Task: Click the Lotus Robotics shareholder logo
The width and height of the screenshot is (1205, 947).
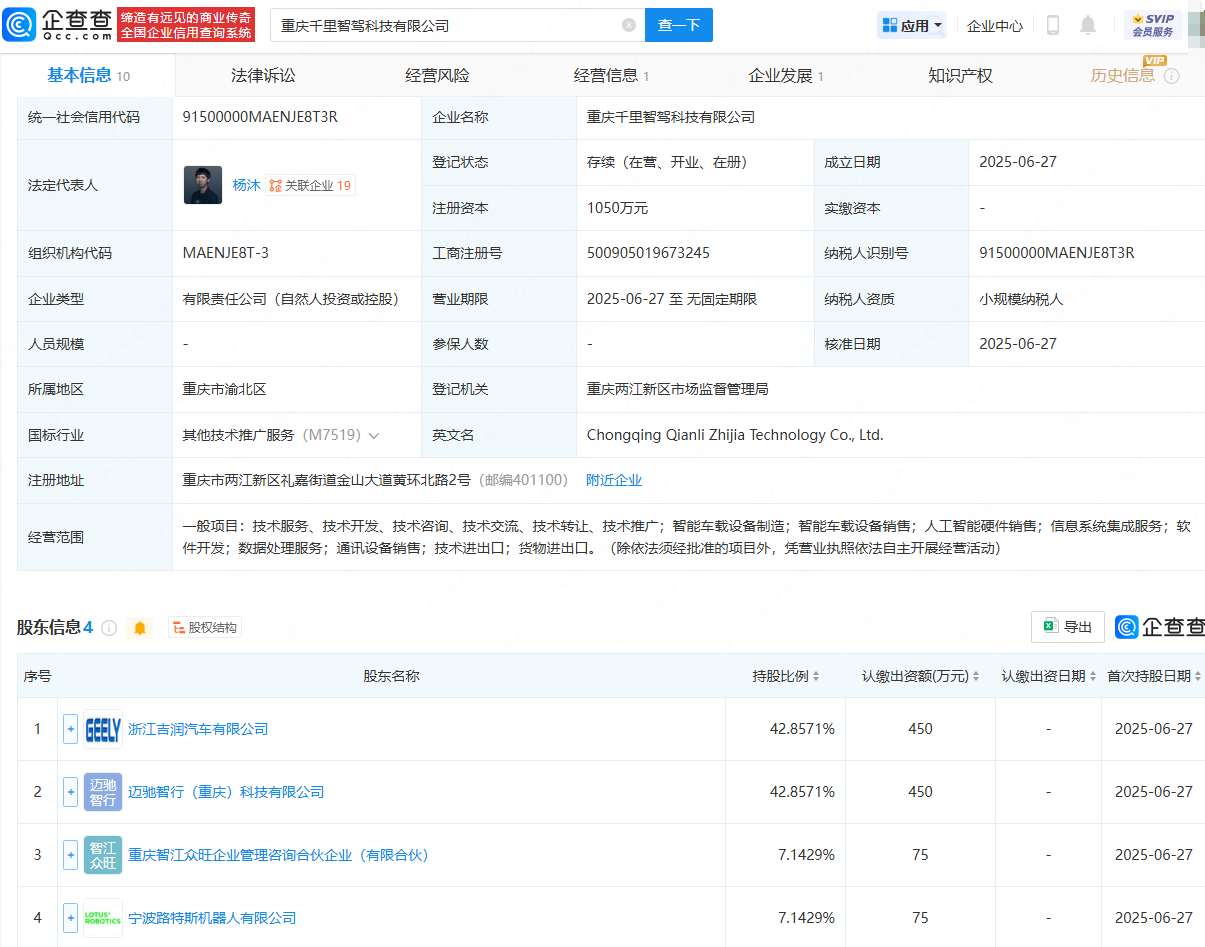Action: point(103,918)
